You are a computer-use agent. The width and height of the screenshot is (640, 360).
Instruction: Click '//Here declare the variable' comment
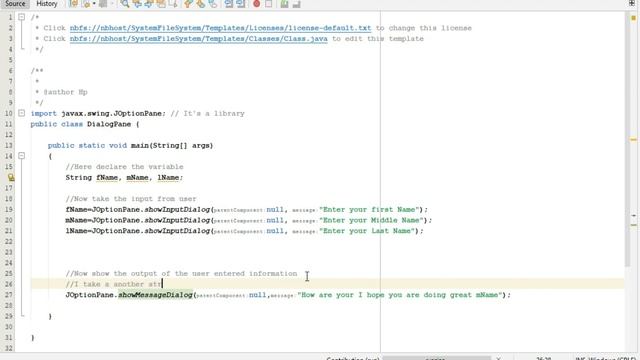pyautogui.click(x=124, y=167)
